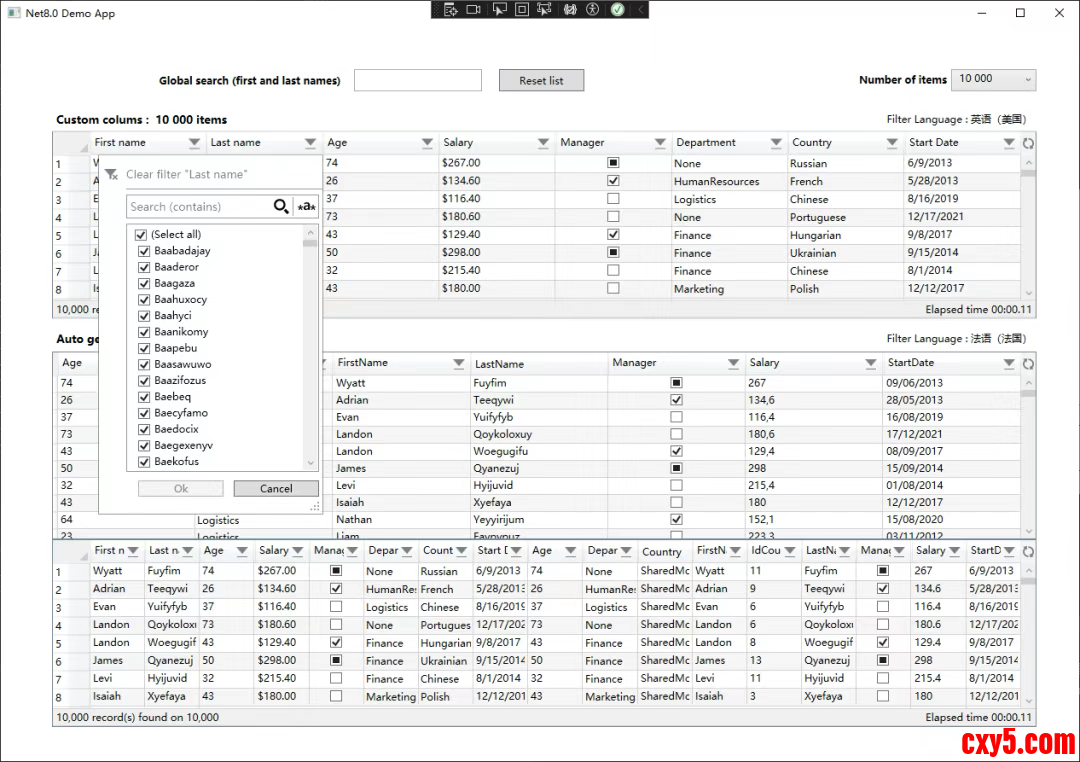Click the camera icon in debug toolbar
The height and width of the screenshot is (762, 1080).
473,10
